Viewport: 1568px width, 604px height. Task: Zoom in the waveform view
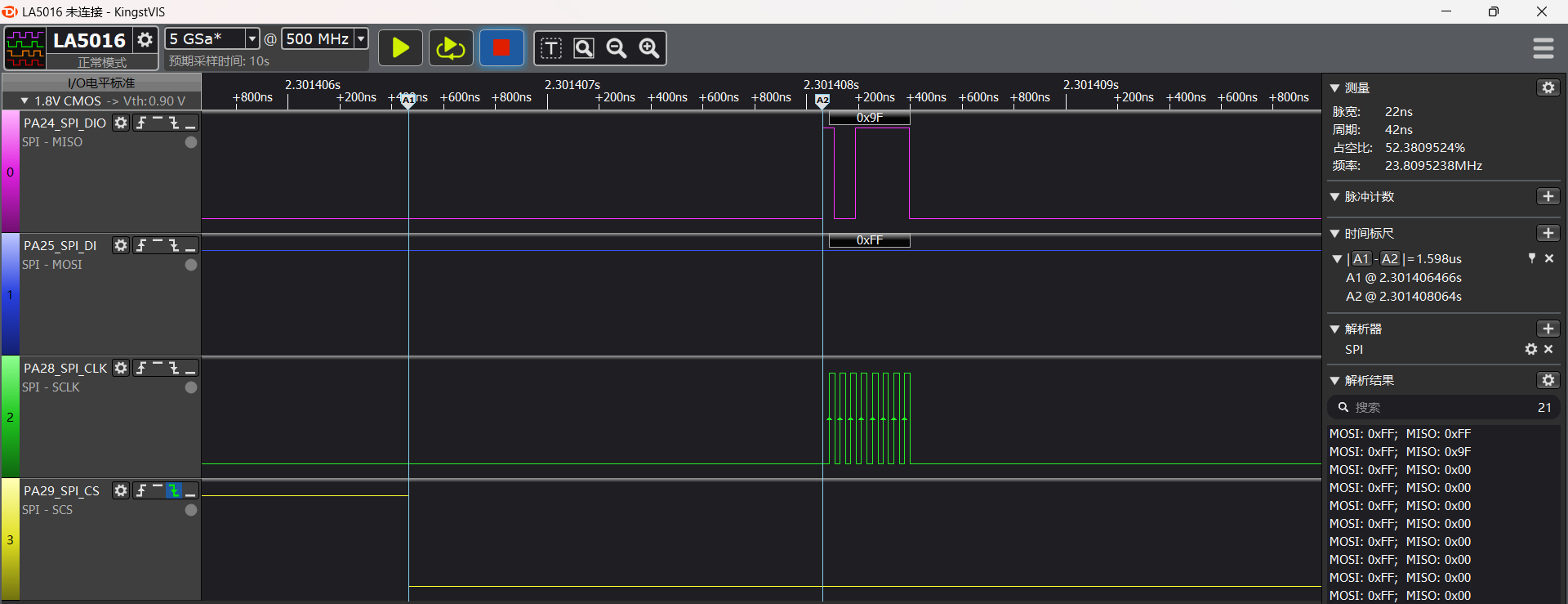point(649,48)
